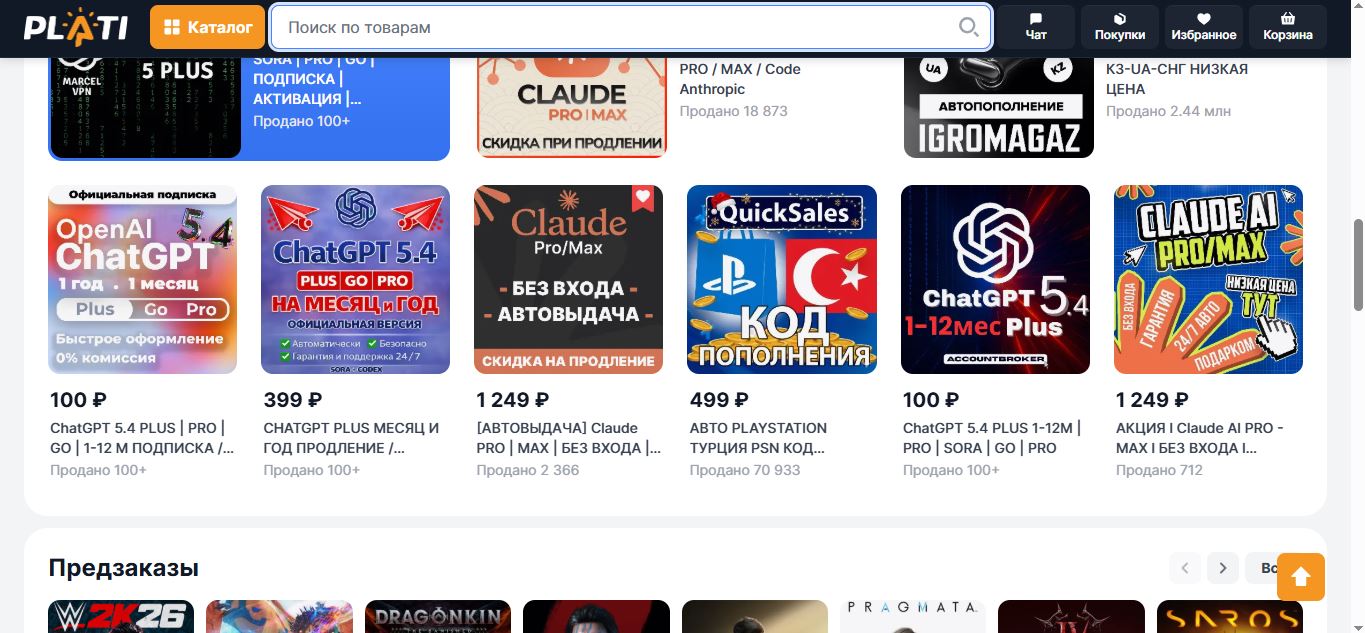Click the search magnifier icon

pos(968,27)
